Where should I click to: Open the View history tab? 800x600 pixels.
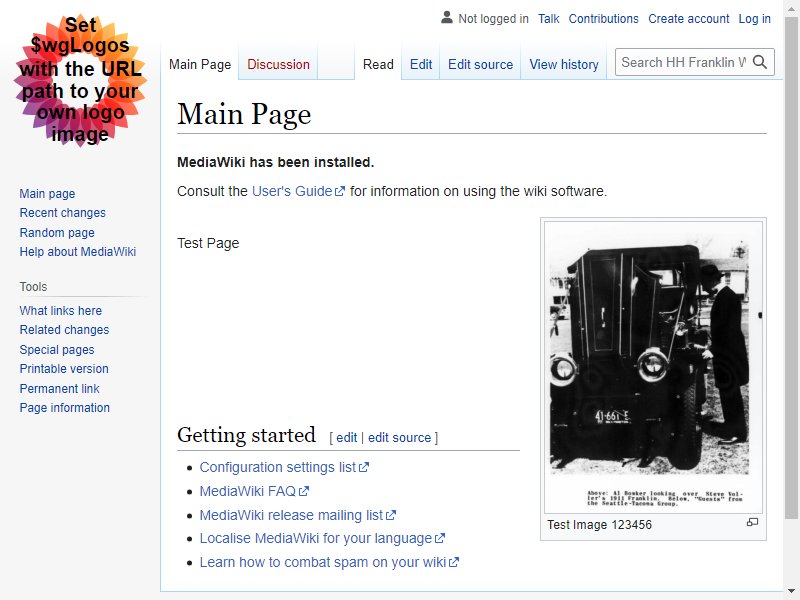click(564, 64)
